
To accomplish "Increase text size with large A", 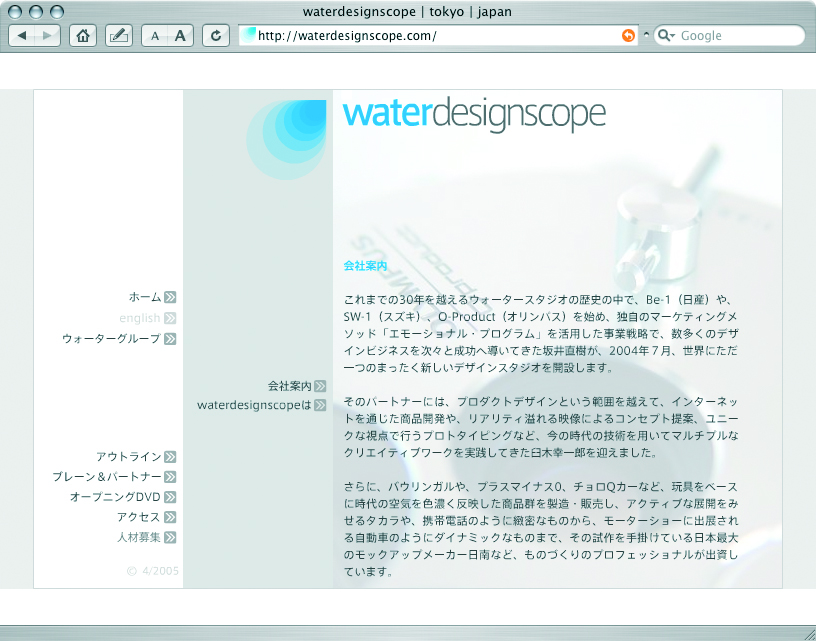I will (180, 36).
